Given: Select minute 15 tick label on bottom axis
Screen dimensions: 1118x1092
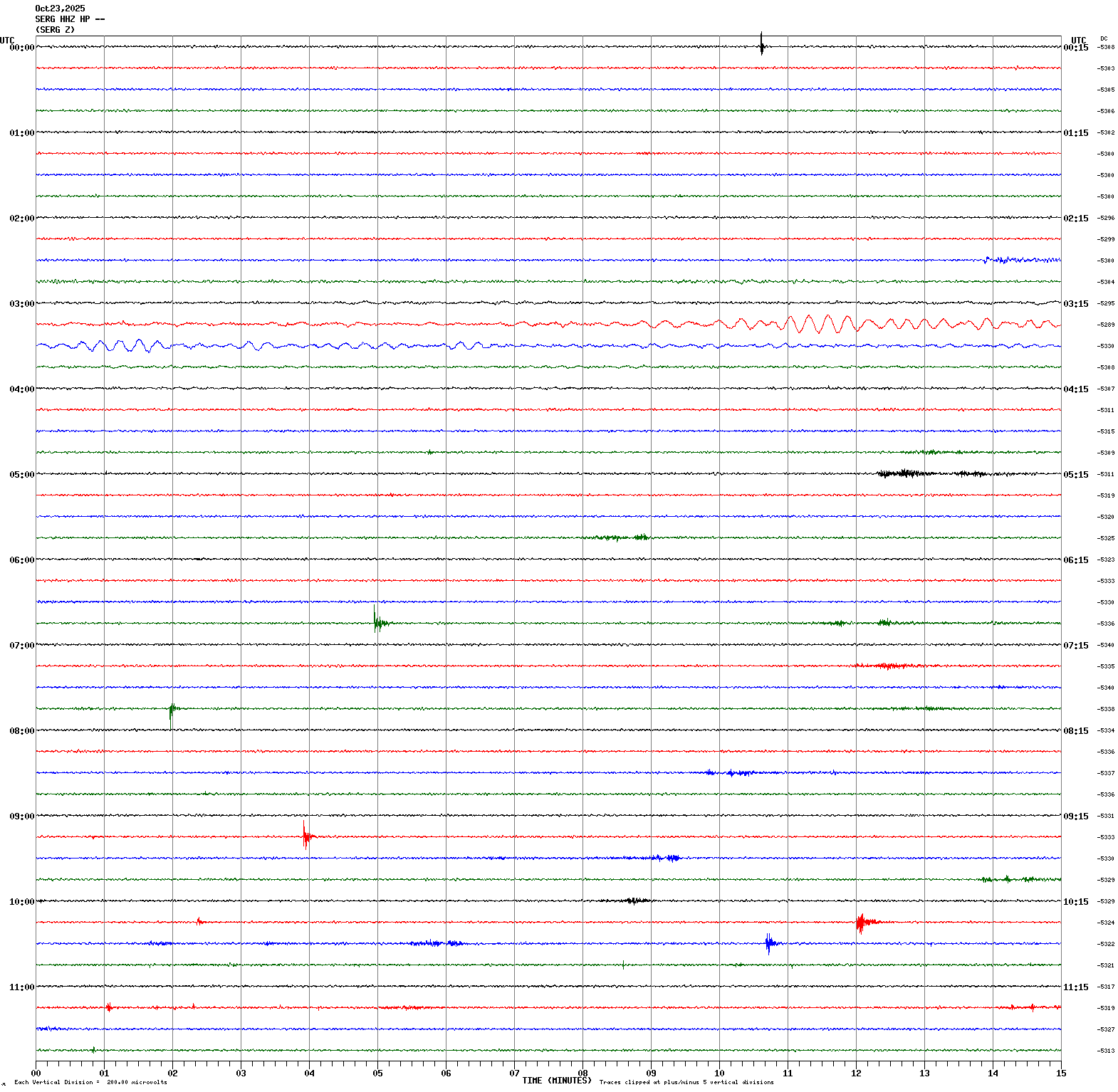Looking at the screenshot, I should [1060, 1073].
